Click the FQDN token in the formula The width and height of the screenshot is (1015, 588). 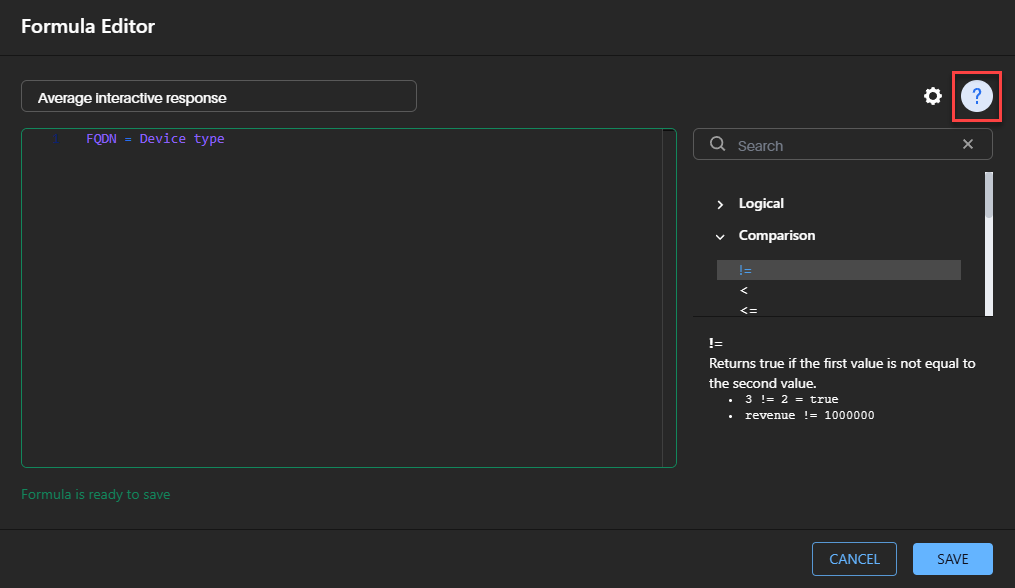tap(101, 139)
